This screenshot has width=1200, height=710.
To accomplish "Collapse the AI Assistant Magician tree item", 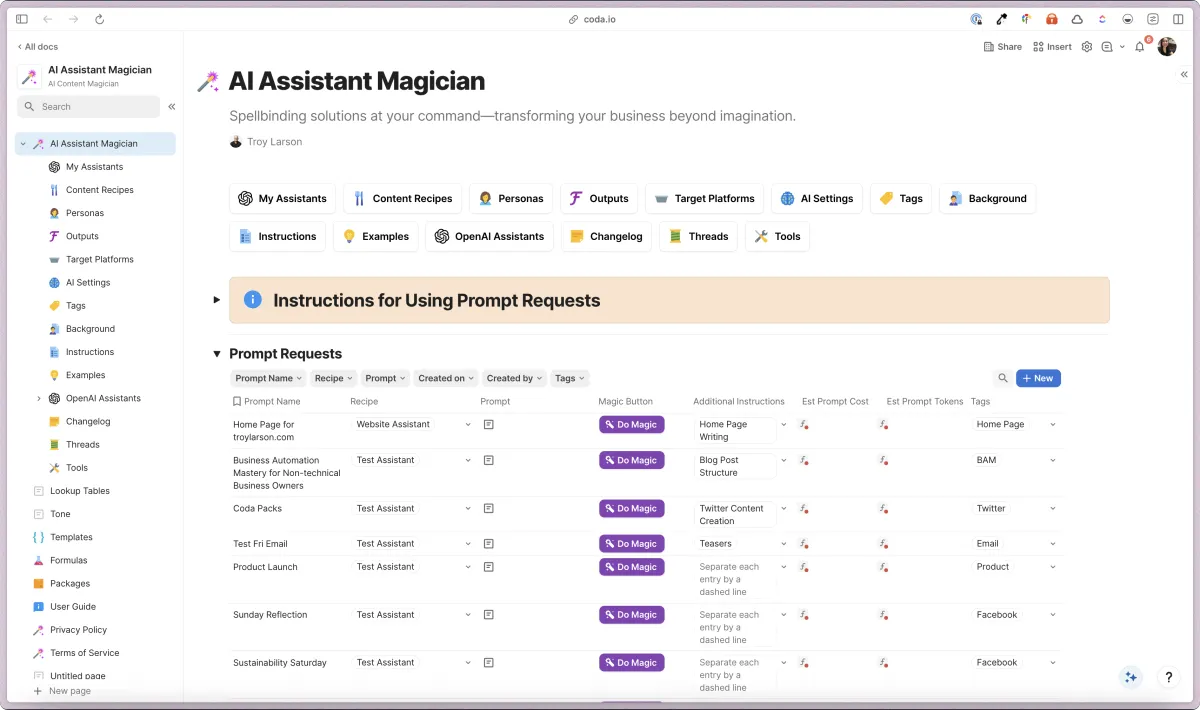I will click(x=23, y=144).
